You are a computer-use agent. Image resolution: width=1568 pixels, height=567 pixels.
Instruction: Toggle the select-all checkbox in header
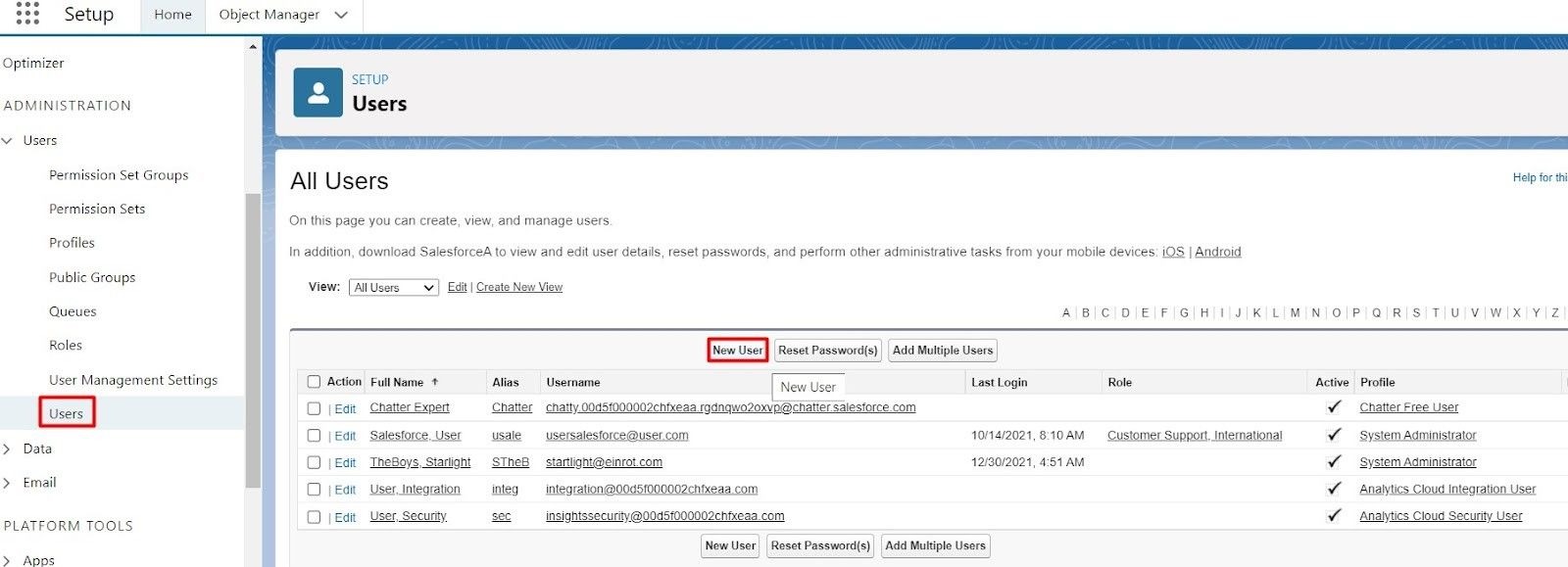click(x=314, y=382)
